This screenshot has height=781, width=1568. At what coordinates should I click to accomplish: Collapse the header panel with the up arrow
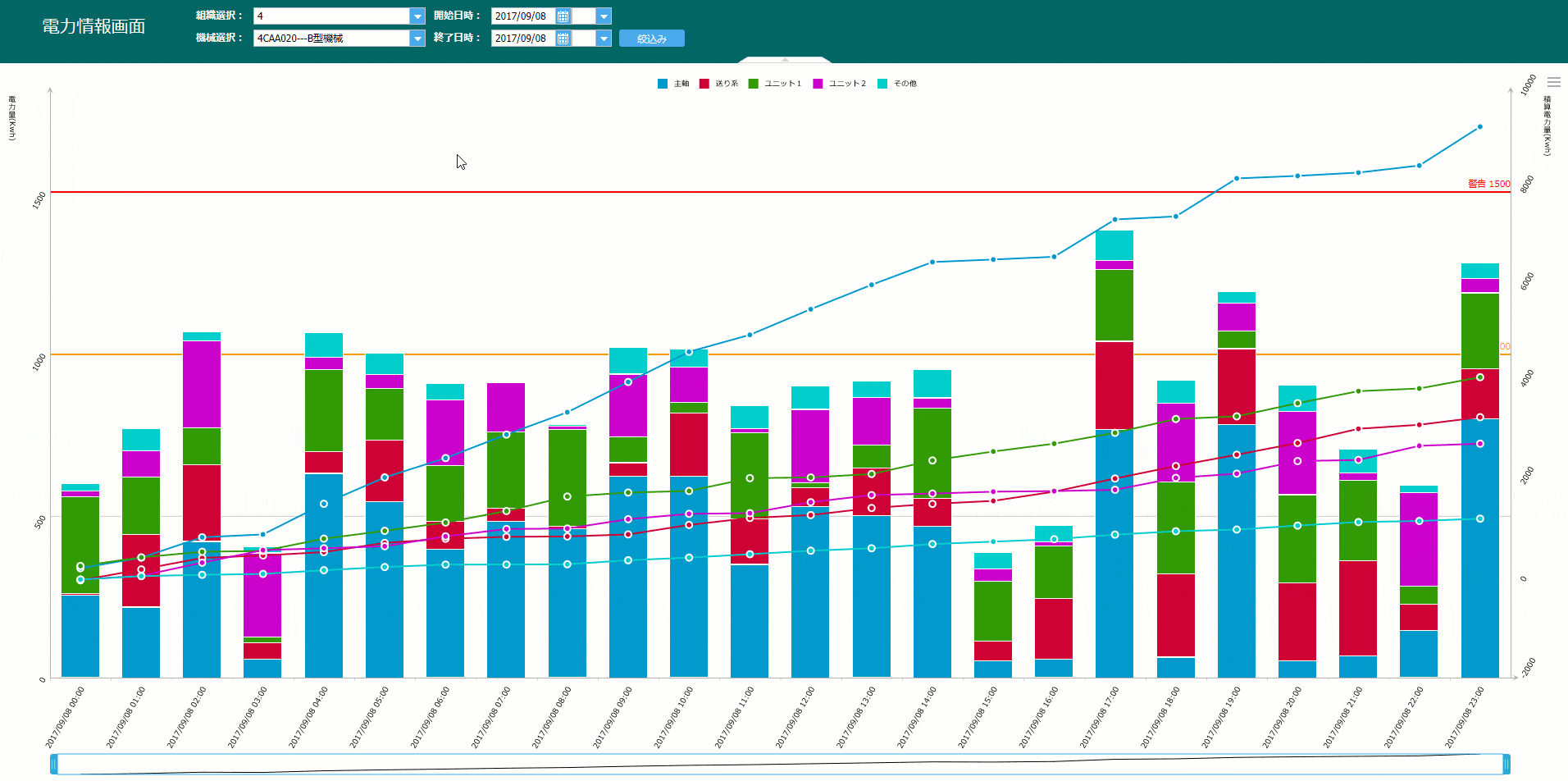(785, 59)
